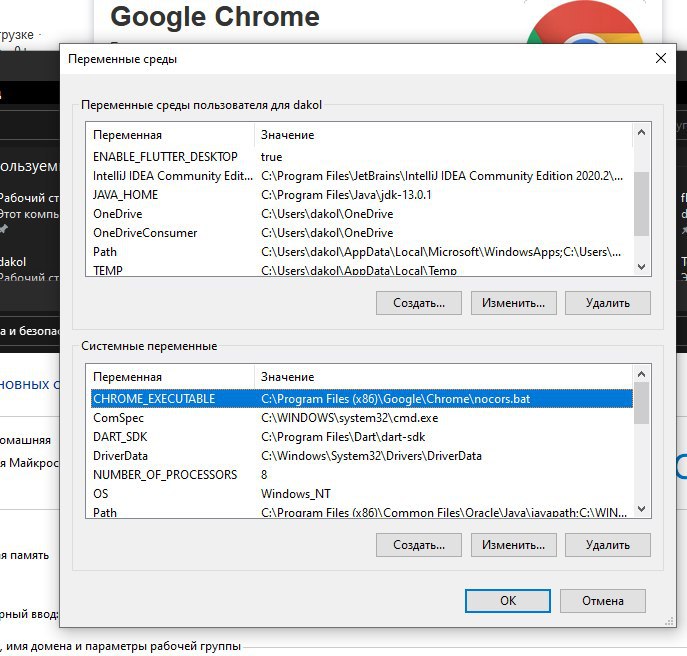Screen dimensions: 687x656
Task: Select user Path with WindowsApps value
Action: (361, 252)
